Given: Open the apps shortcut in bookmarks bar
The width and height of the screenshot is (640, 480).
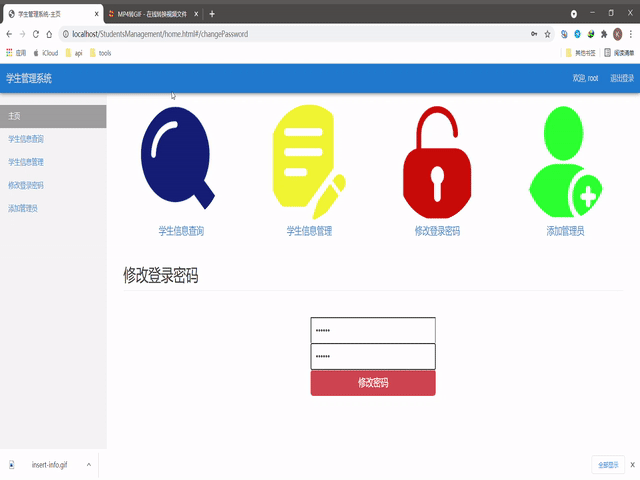Looking at the screenshot, I should [17, 53].
